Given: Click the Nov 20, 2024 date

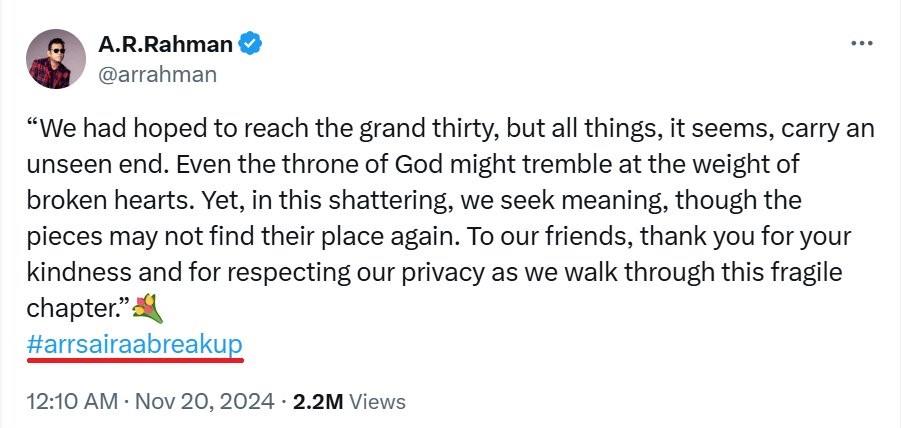Looking at the screenshot, I should (x=205, y=401).
